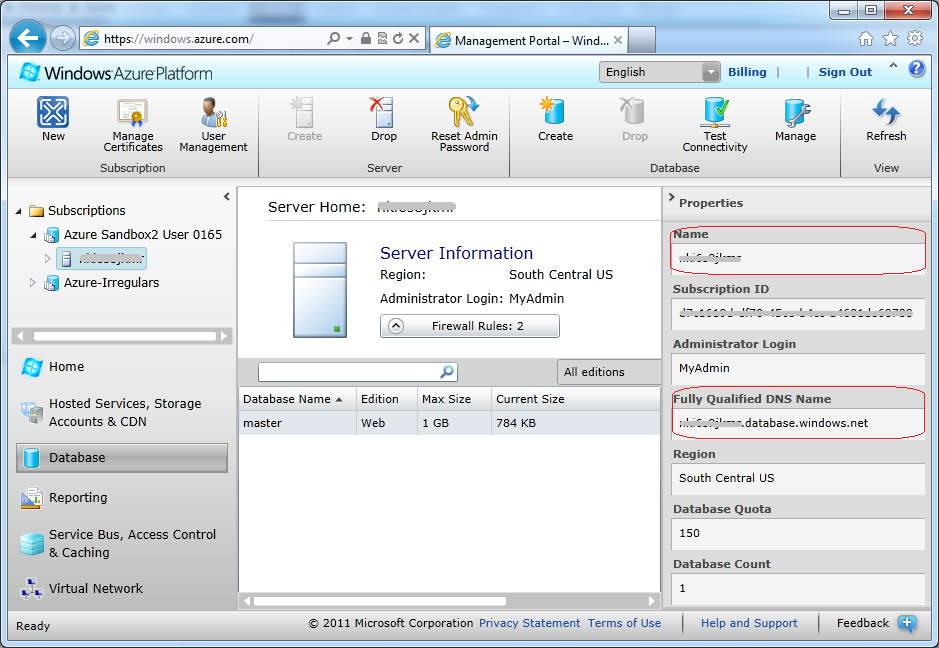Image resolution: width=939 pixels, height=648 pixels.
Task: Click the search magnifier in database filter
Action: (x=447, y=372)
